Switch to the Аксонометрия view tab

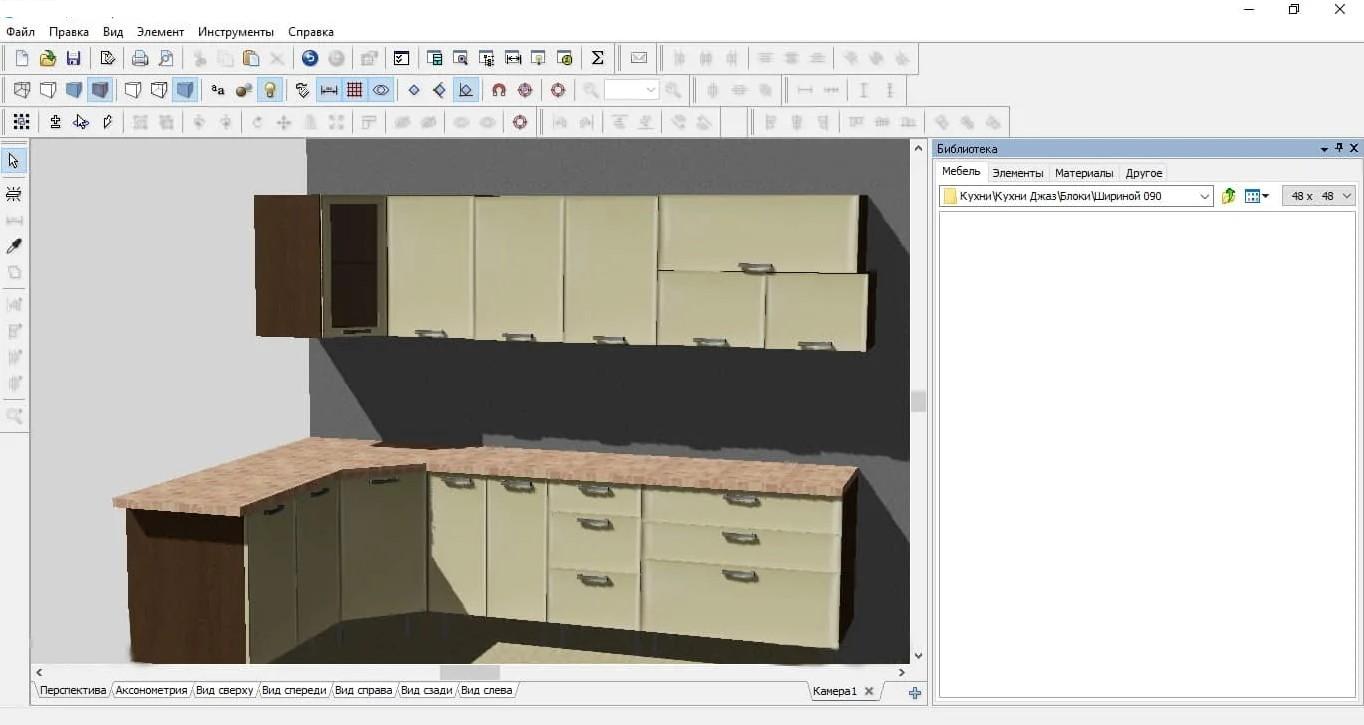tap(151, 690)
